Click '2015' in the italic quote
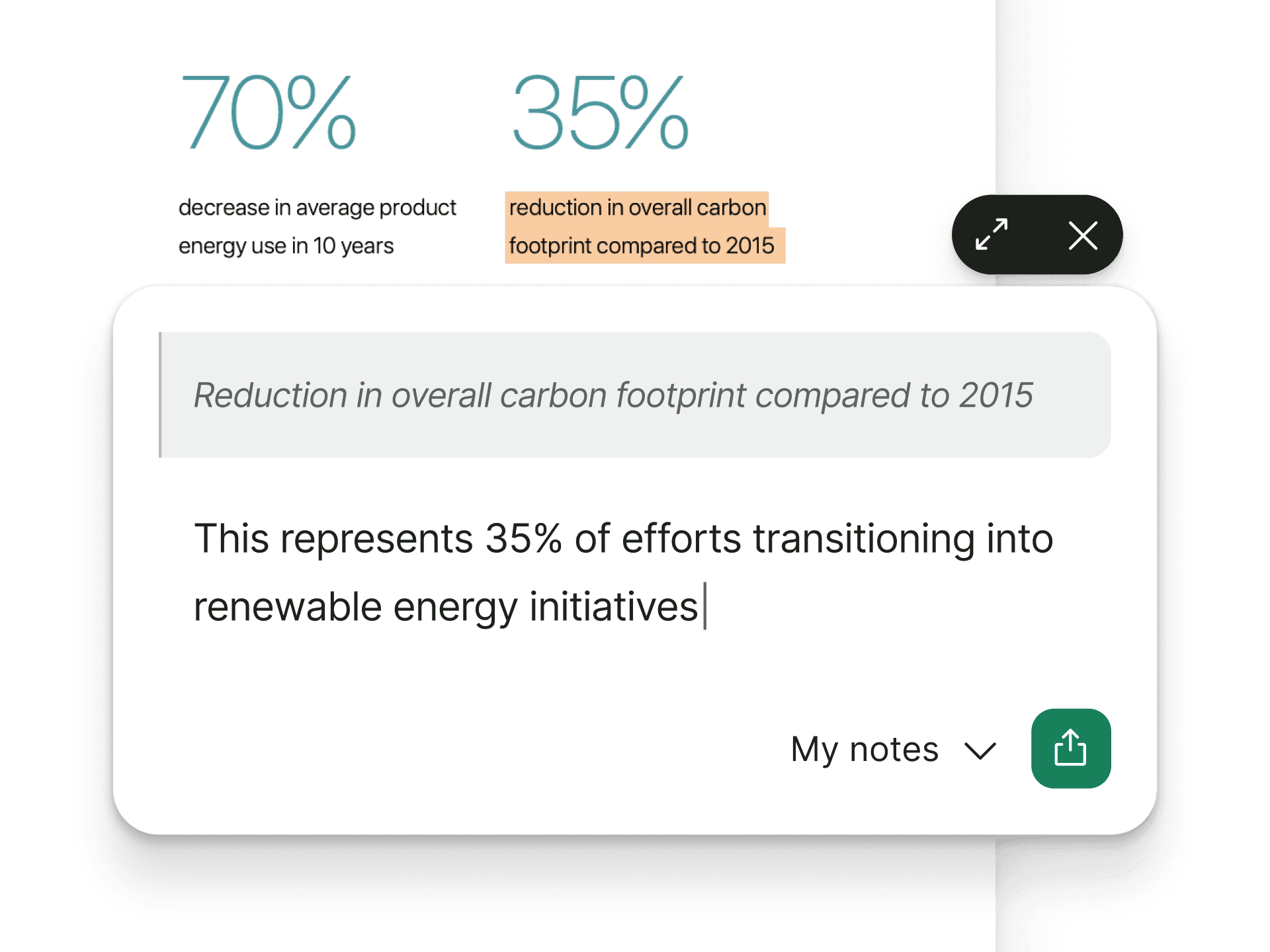The height and width of the screenshot is (952, 1270). pyautogui.click(x=995, y=395)
